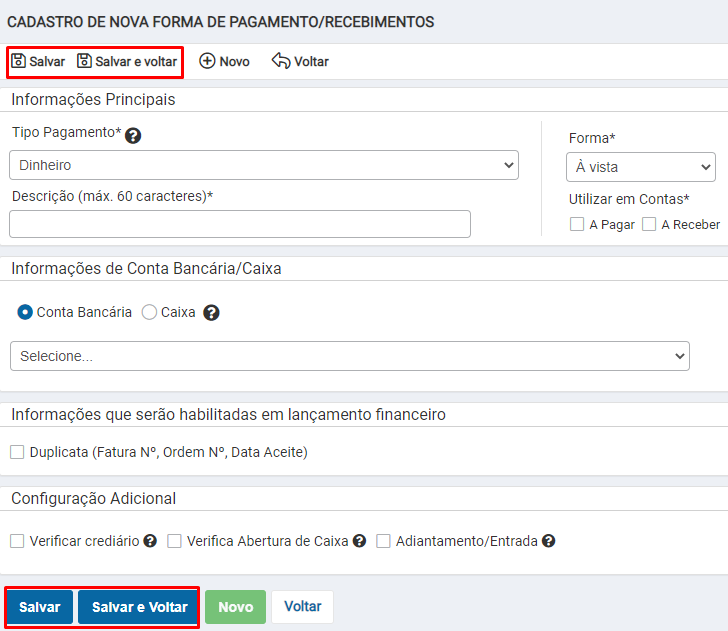Viewport: 728px width, 631px height.
Task: Show help for Adiantamento/Entrada
Action: pos(549,541)
